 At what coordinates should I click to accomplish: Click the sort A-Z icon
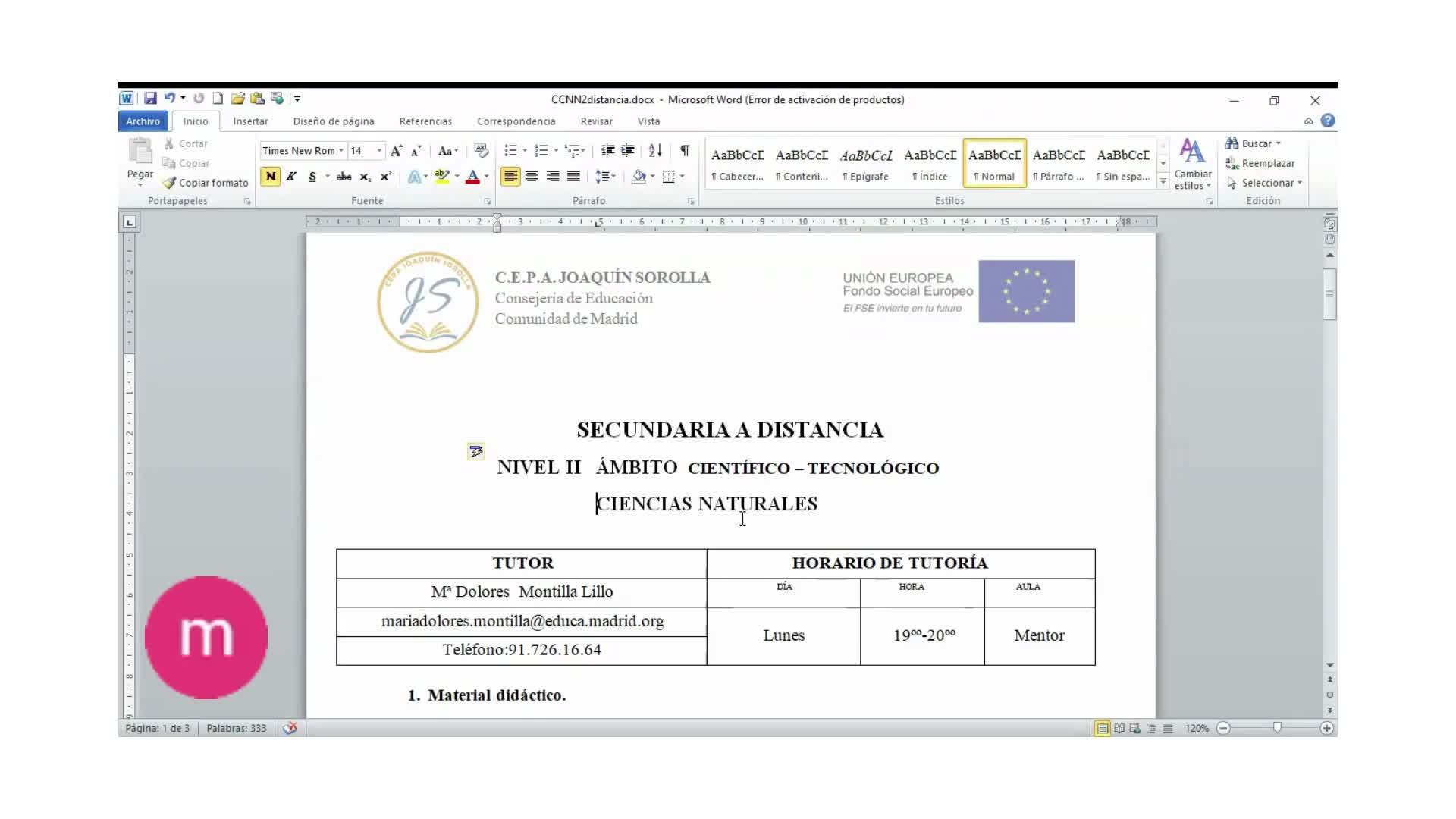(655, 150)
